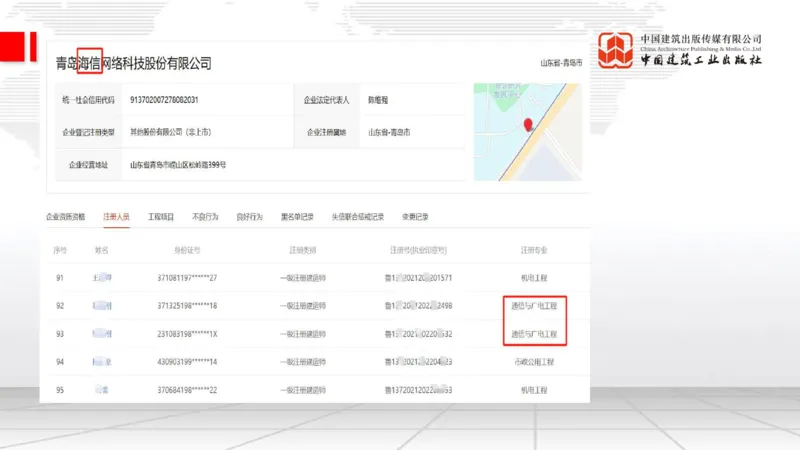Click the red location pin on the map
This screenshot has width=800, height=450.
[x=528, y=124]
